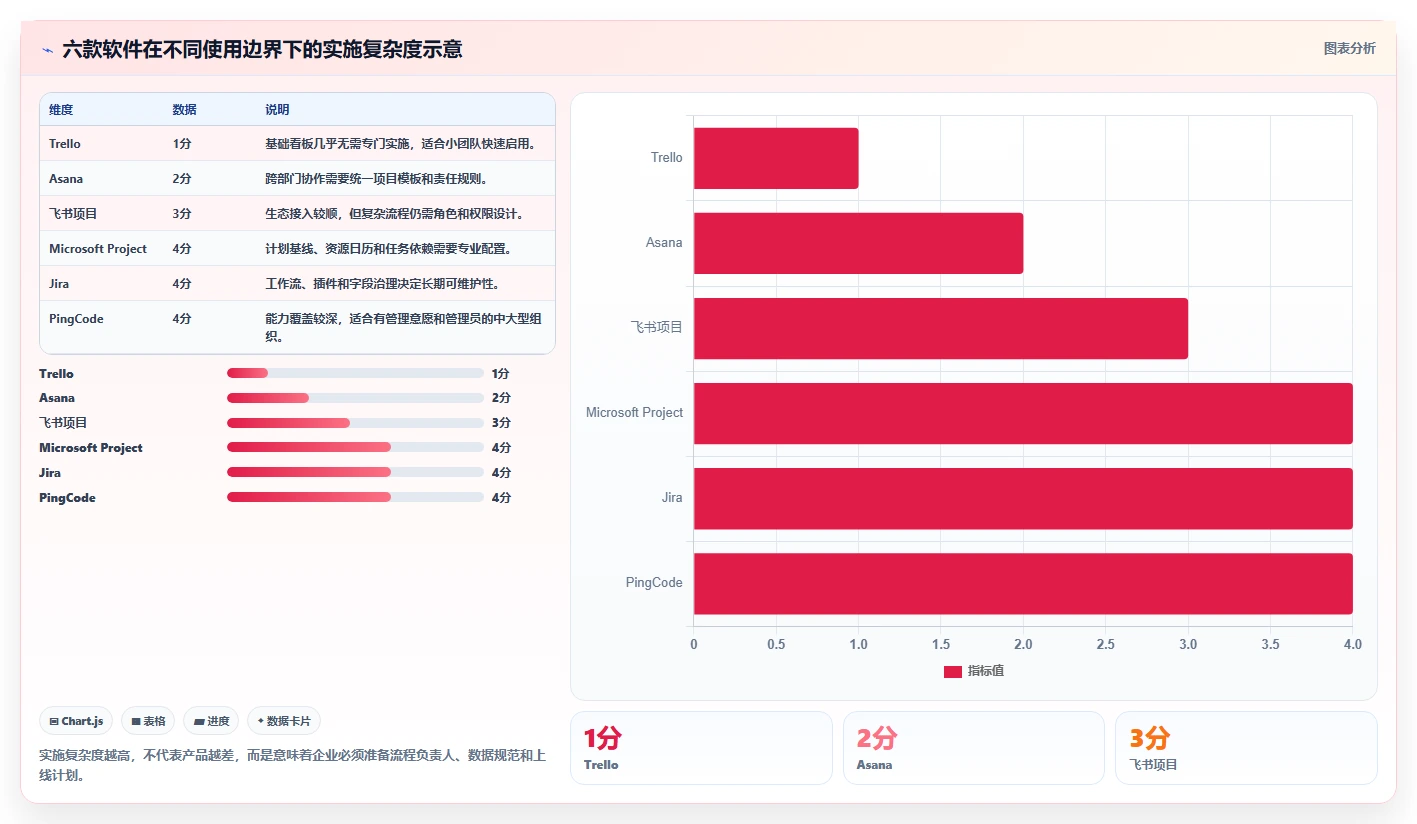
Task: Click the 数据卡片 tag
Action: pos(284,721)
